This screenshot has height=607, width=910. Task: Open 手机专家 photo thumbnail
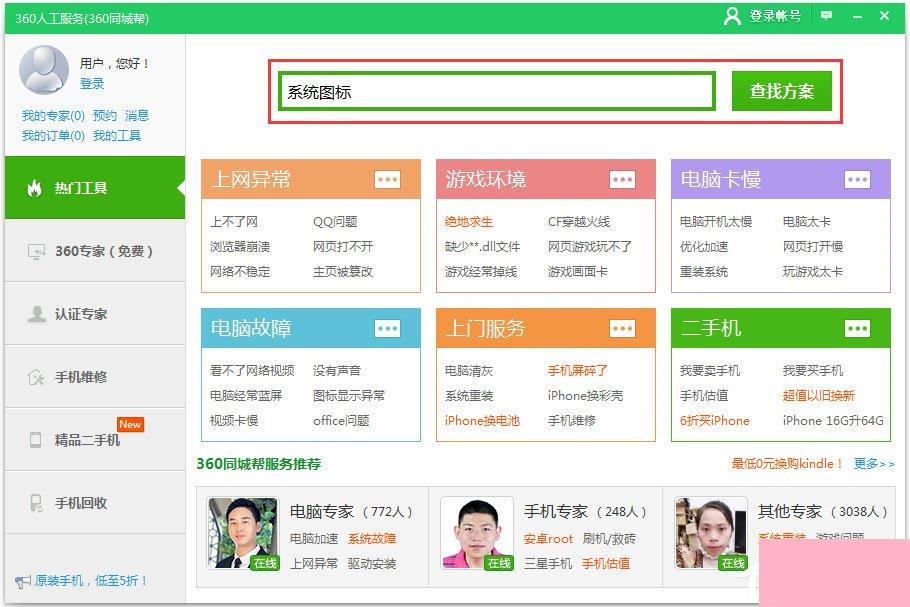point(477,533)
